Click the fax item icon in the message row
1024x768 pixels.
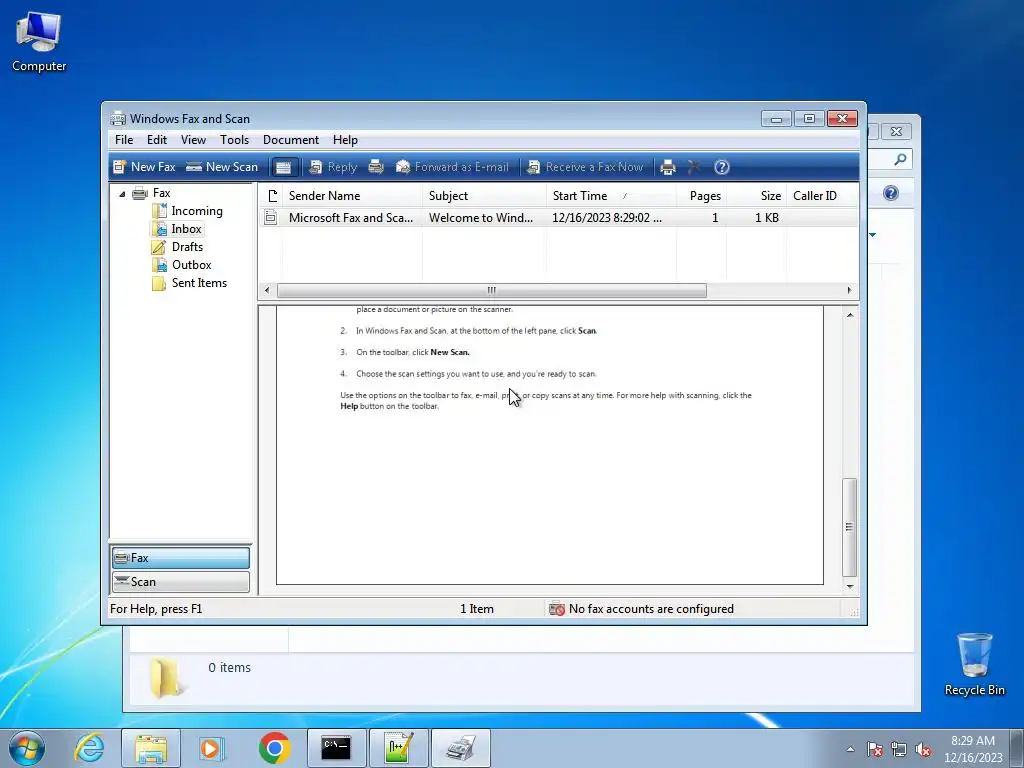tap(270, 218)
